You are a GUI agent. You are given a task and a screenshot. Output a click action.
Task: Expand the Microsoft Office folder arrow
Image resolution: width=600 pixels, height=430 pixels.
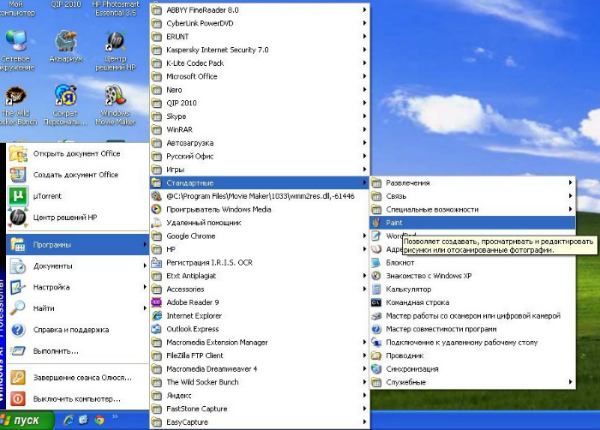(x=364, y=76)
